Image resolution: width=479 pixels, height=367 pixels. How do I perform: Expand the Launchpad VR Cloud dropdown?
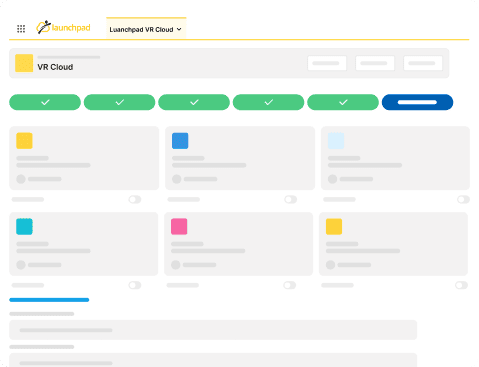pos(146,29)
